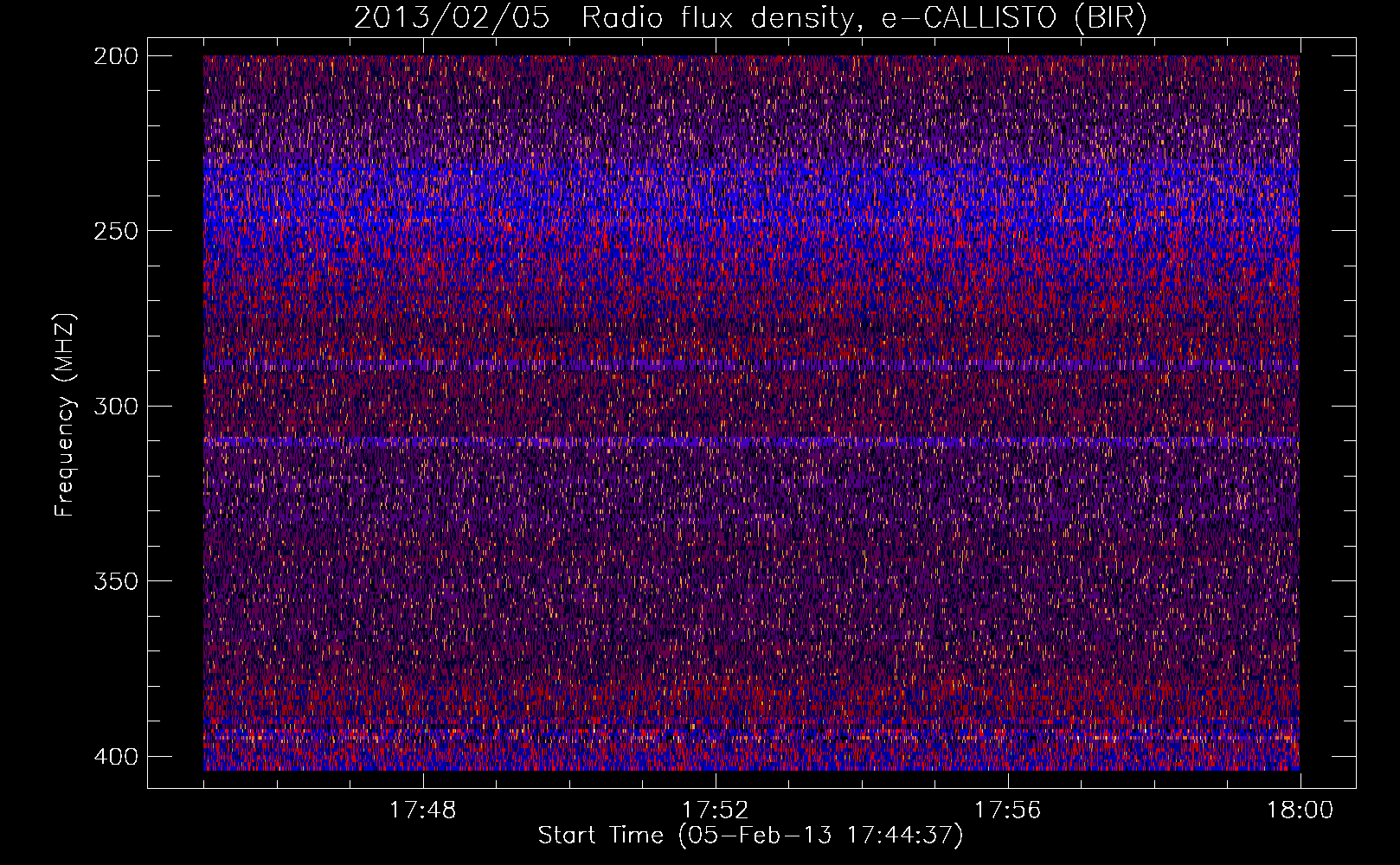This screenshot has height=865, width=1400.
Task: Select the 'e-CALLISTO (BIR)' text in the title
Action: coord(1013,18)
